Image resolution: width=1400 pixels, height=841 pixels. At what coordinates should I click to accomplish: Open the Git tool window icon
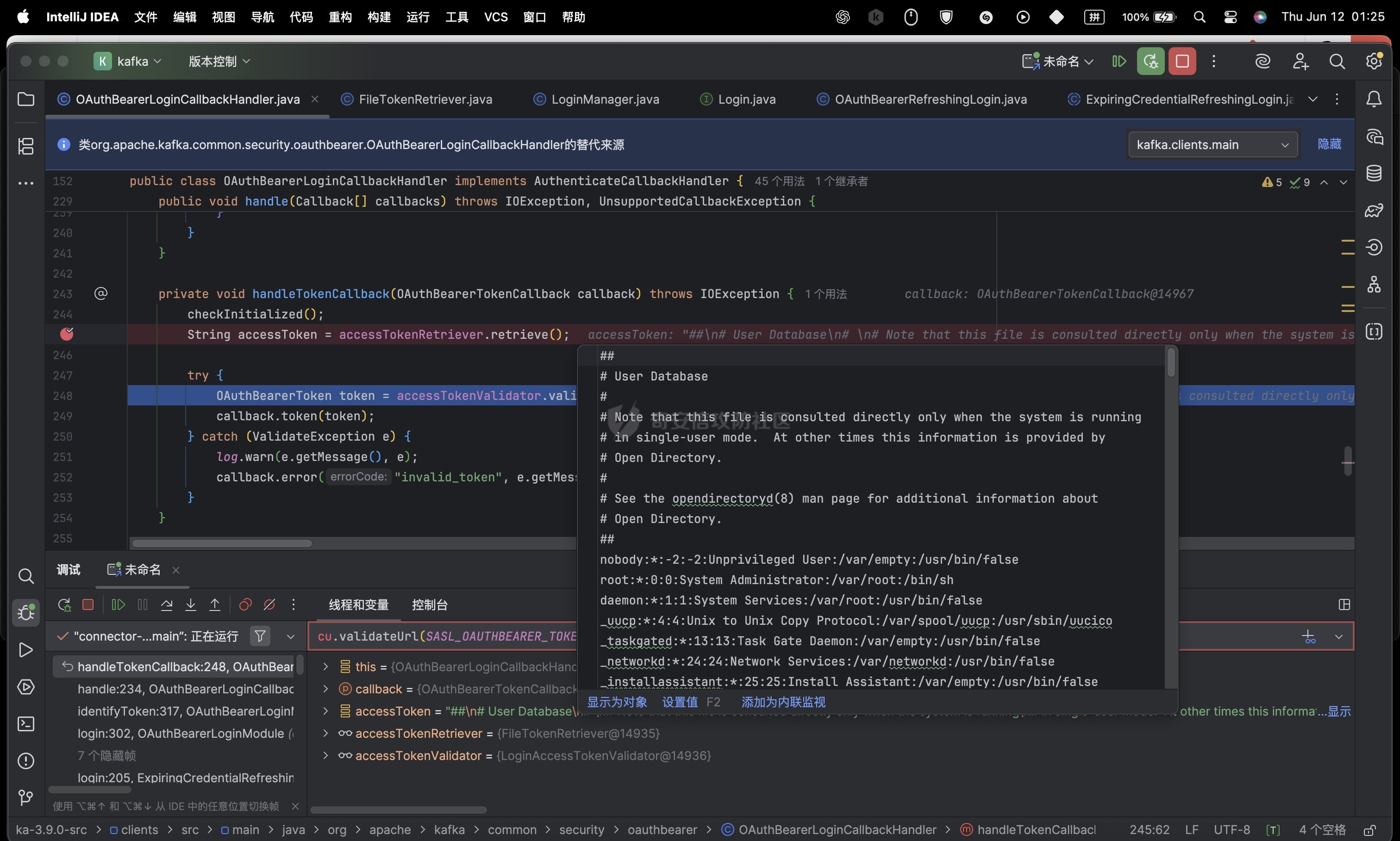tap(25, 798)
